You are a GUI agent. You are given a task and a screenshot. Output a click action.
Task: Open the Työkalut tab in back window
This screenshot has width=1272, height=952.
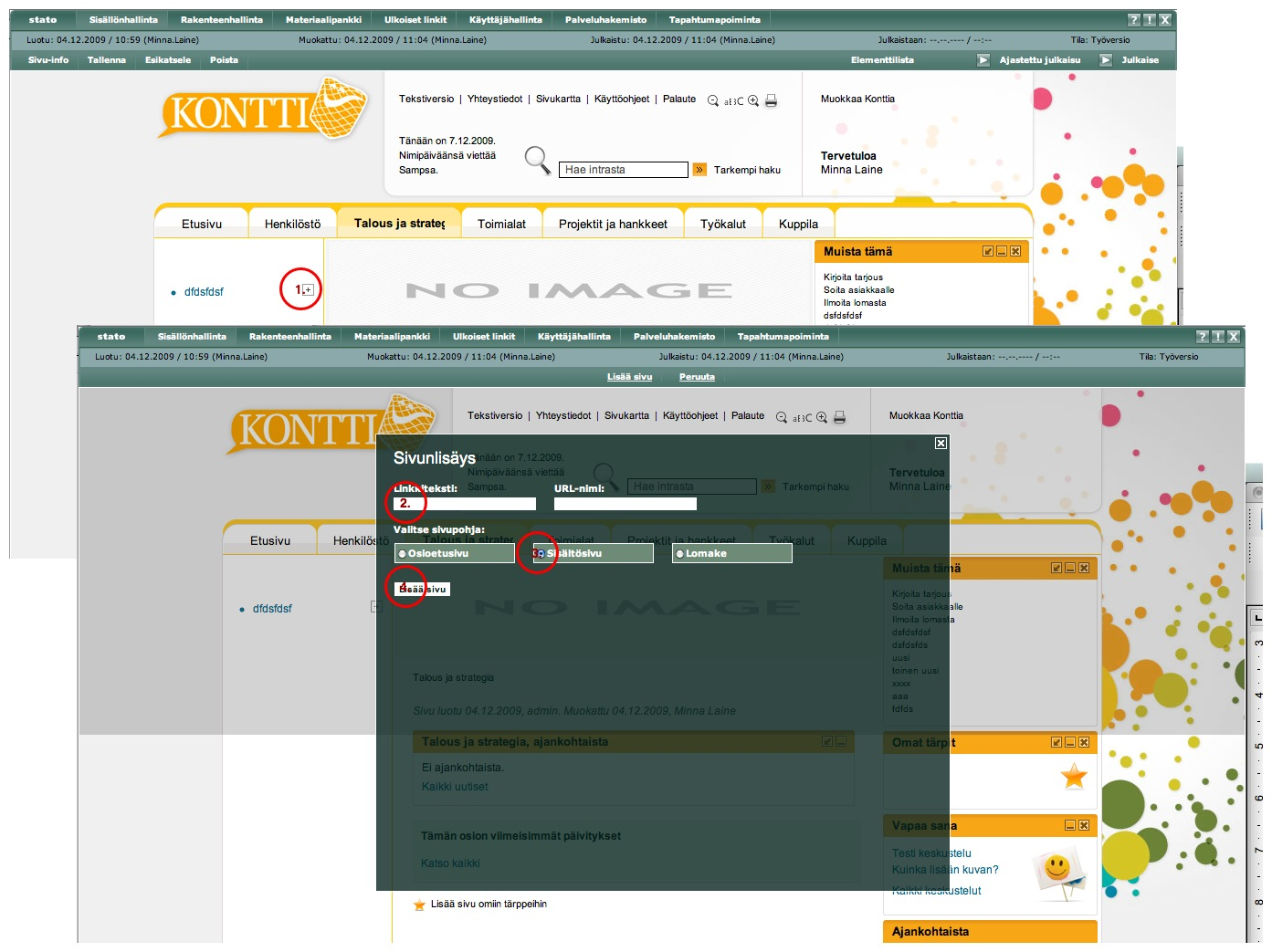pyautogui.click(x=722, y=224)
